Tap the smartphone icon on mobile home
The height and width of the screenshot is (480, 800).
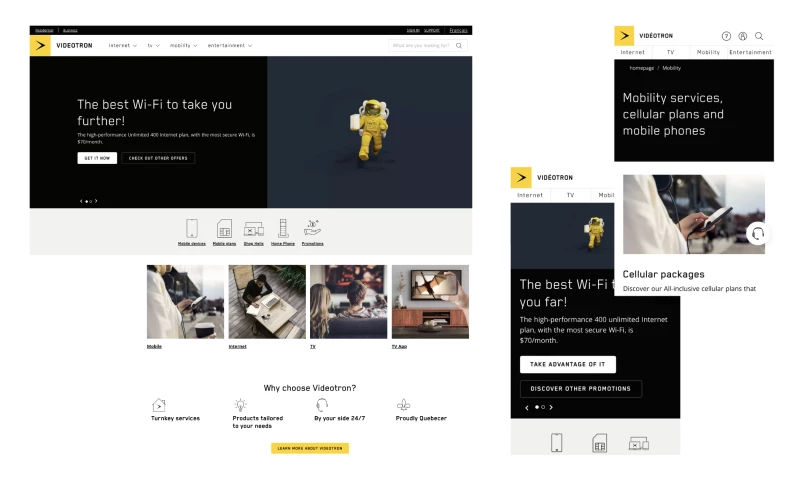557,442
